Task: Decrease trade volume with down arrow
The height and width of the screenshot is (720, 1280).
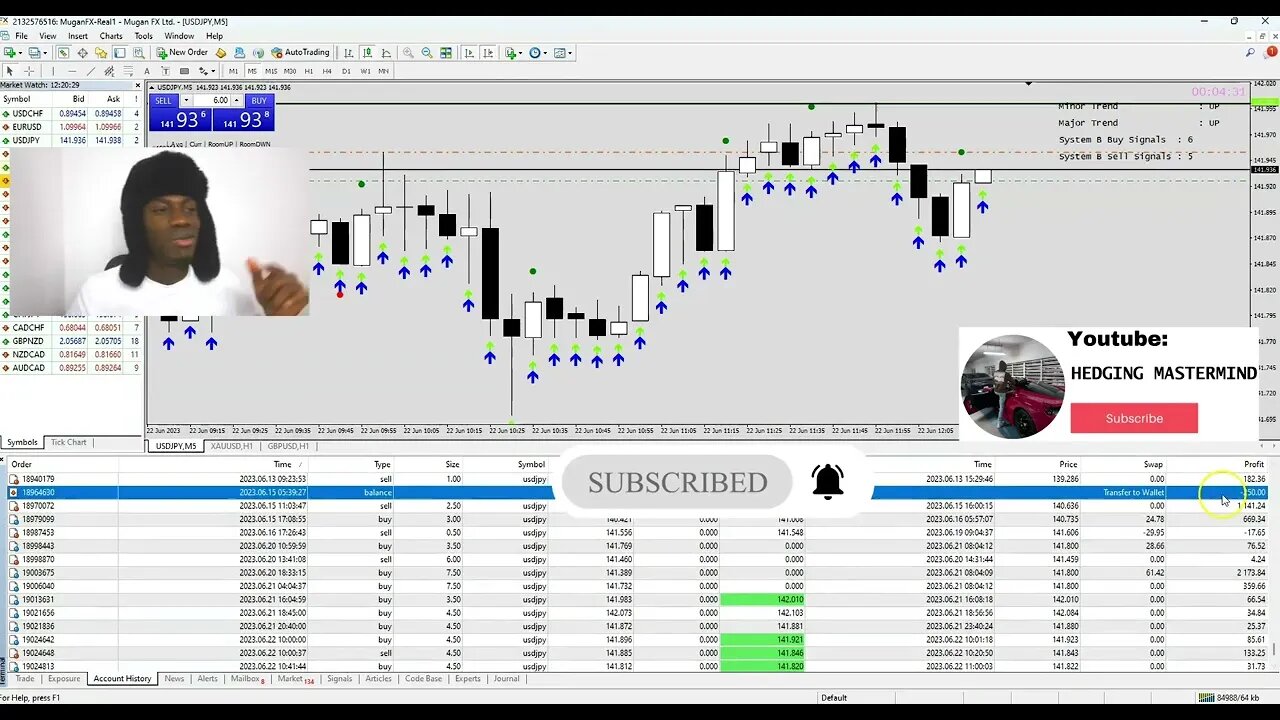Action: pyautogui.click(x=186, y=101)
